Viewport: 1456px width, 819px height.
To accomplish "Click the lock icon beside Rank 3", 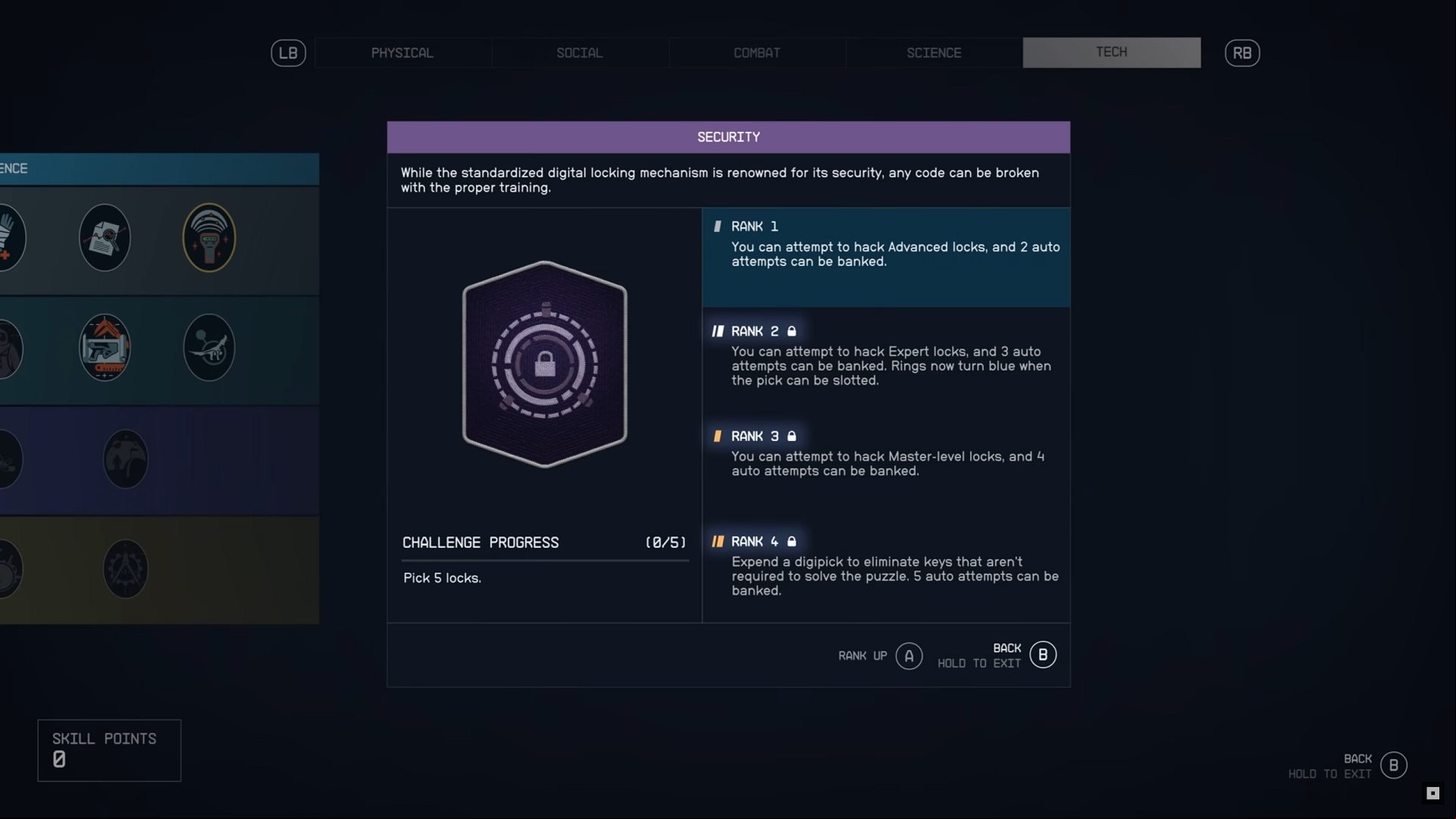I will pyautogui.click(x=791, y=436).
